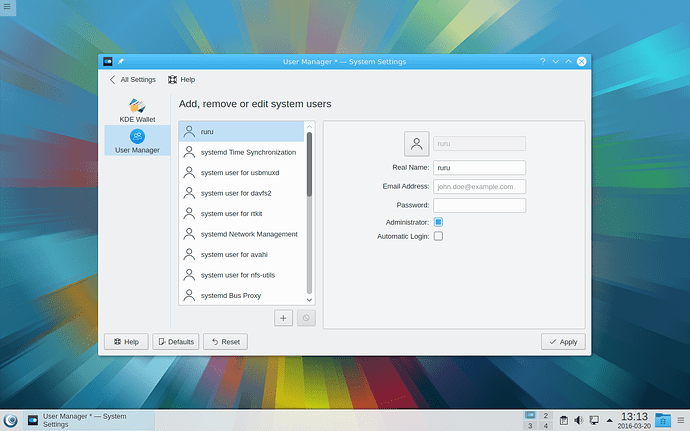Click the bottom Help button
The height and width of the screenshot is (431, 690).
coord(126,342)
